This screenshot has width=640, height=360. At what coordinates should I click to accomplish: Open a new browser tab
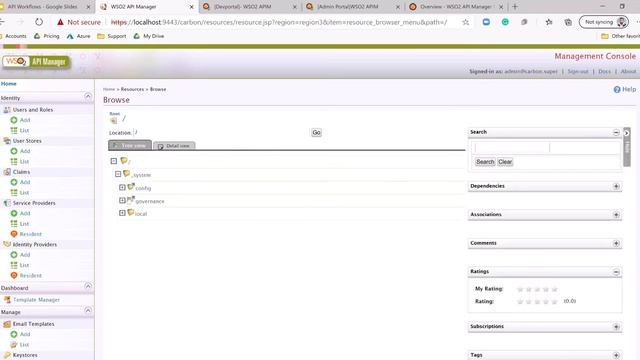(x=515, y=7)
